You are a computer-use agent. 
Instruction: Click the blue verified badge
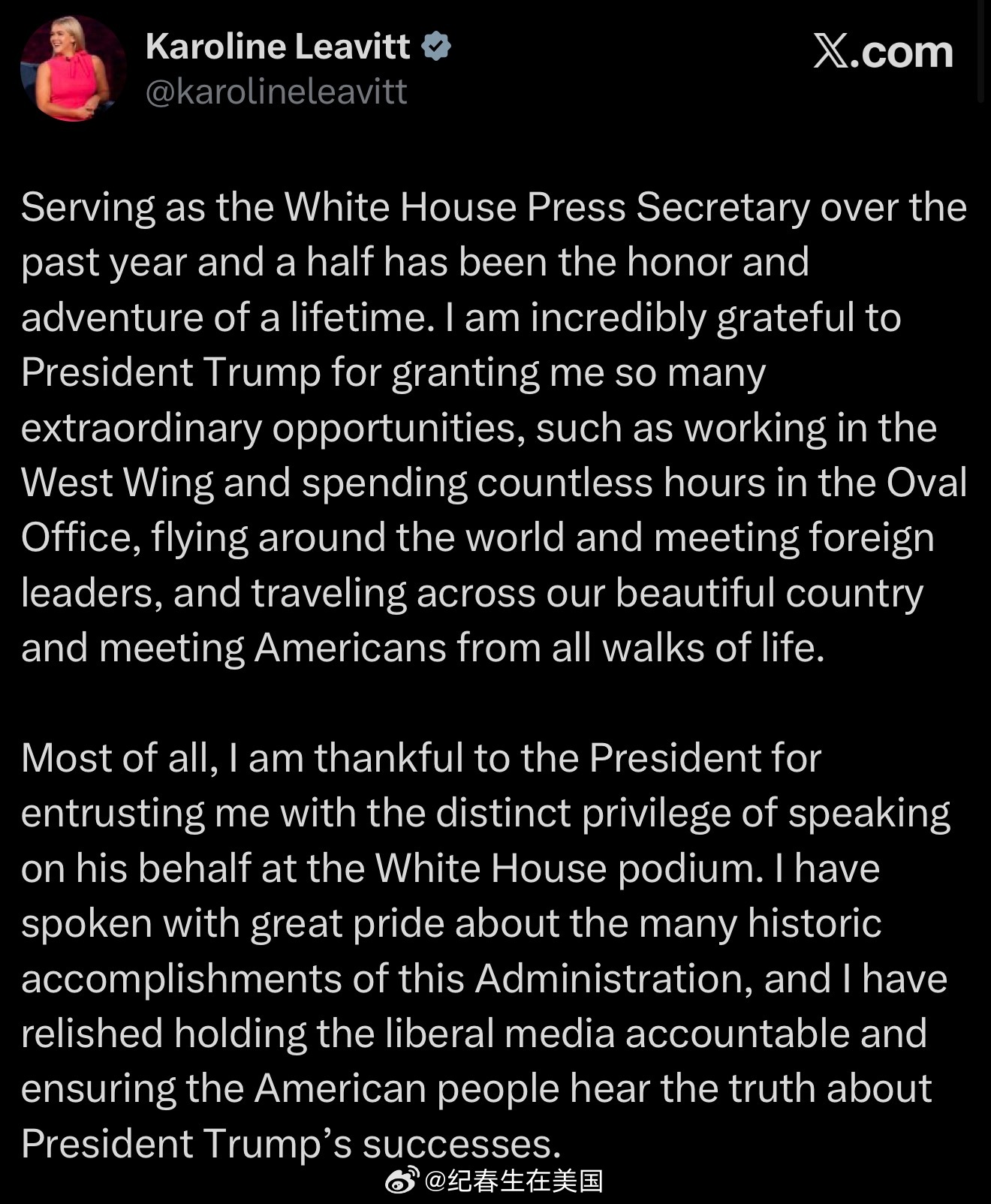[436, 47]
